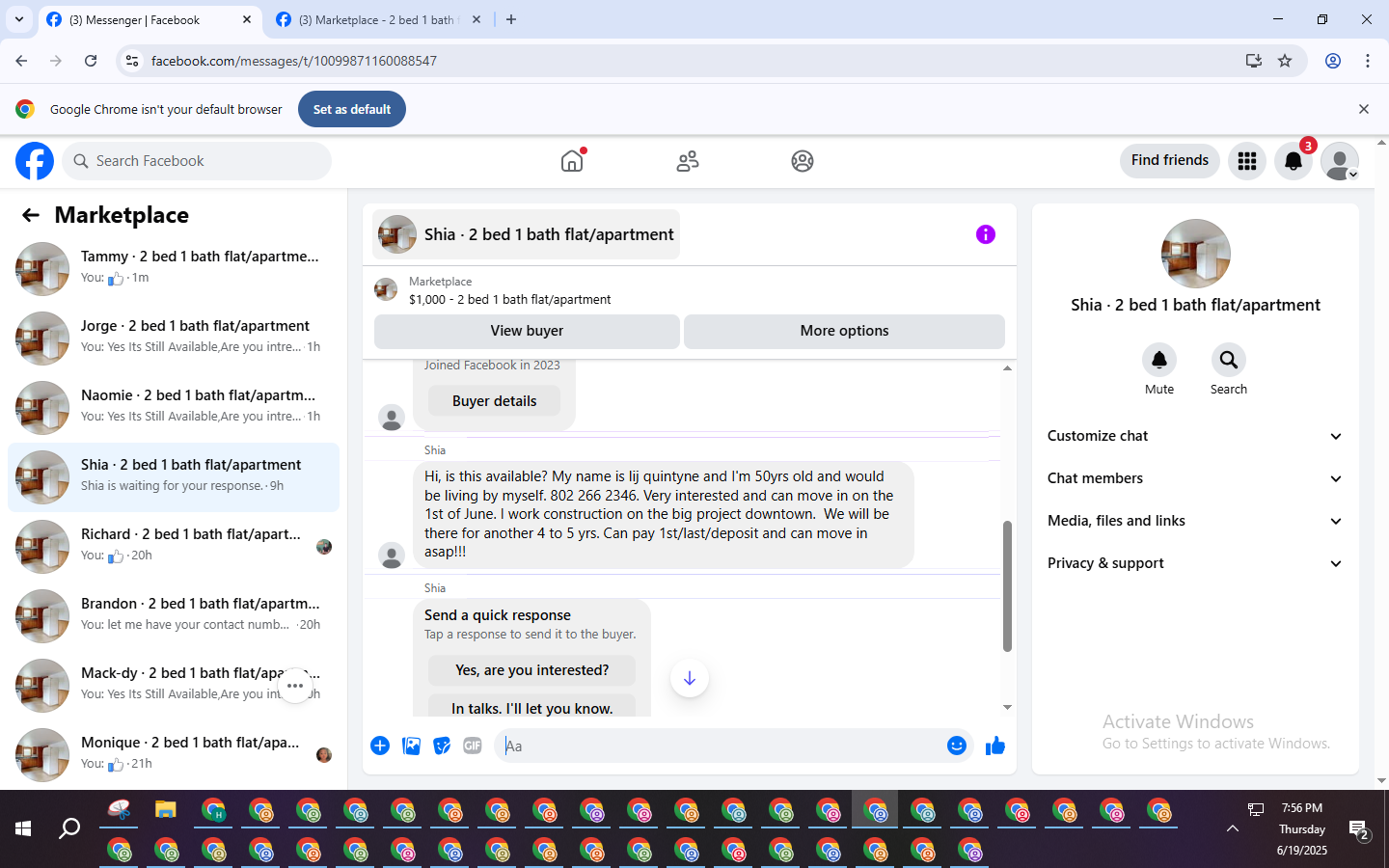Screen dimensions: 1389x868
Task: Search in the Shia conversation
Action: pos(1229,360)
